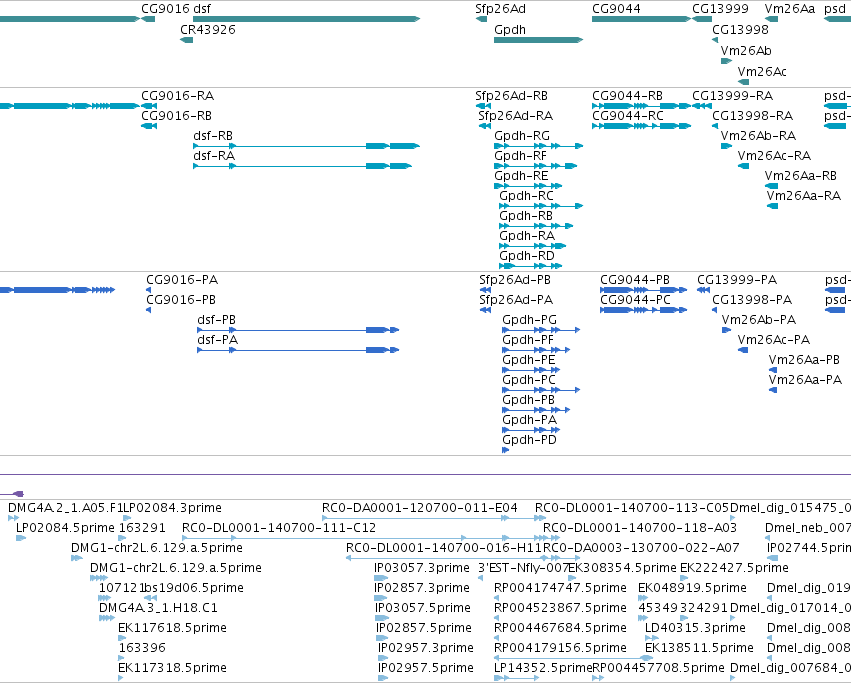This screenshot has height=683, width=851.
Task: Select the Gpdh-RE transcript
Action: point(528,186)
